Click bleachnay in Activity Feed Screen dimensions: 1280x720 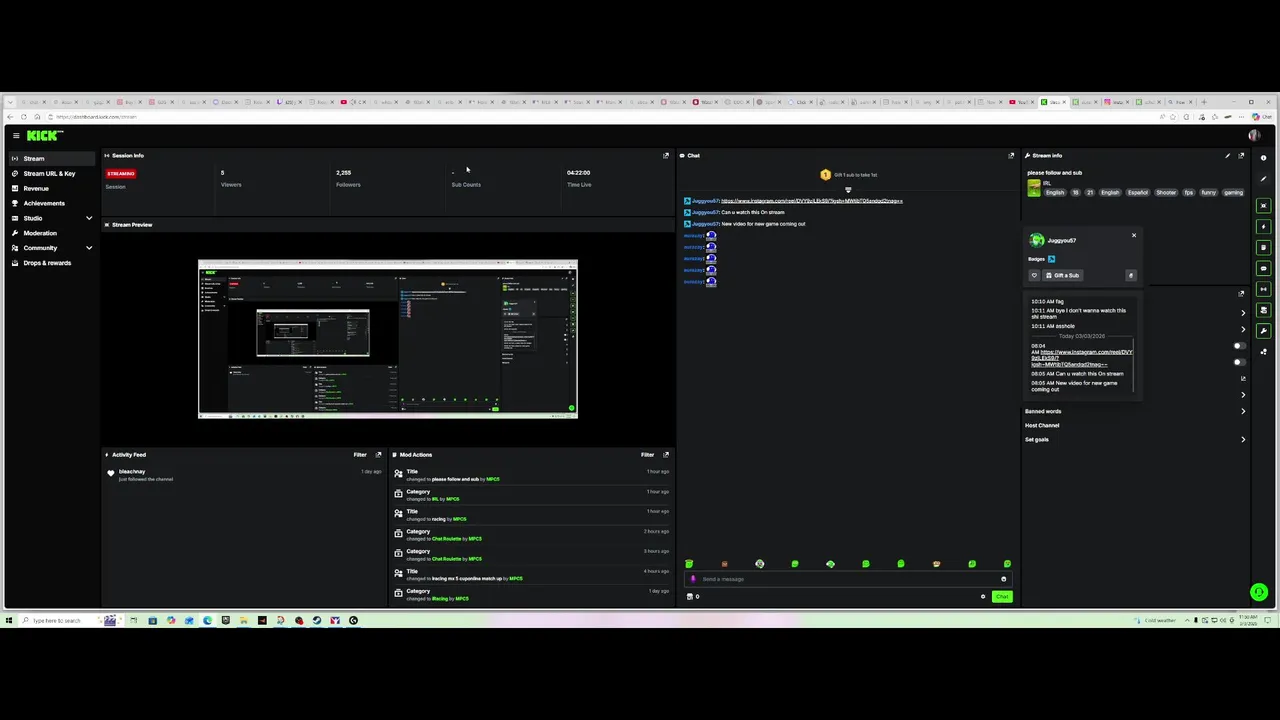click(132, 472)
